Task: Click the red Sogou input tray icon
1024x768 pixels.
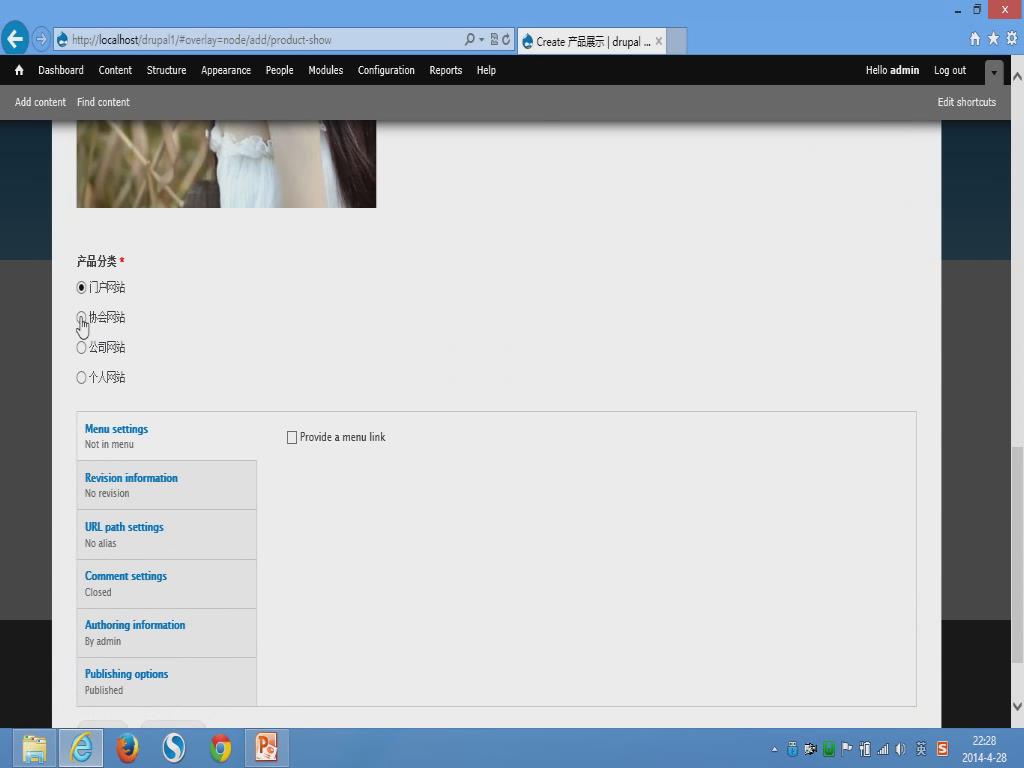Action: [x=942, y=749]
